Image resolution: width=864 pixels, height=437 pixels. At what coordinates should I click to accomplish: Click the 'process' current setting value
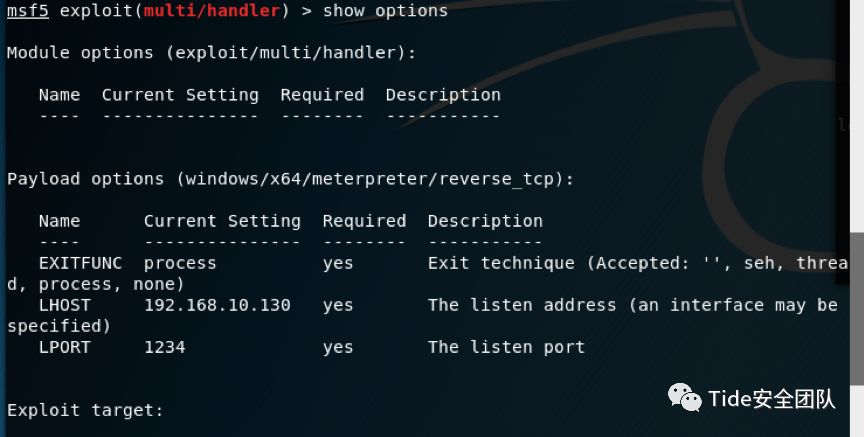180,263
